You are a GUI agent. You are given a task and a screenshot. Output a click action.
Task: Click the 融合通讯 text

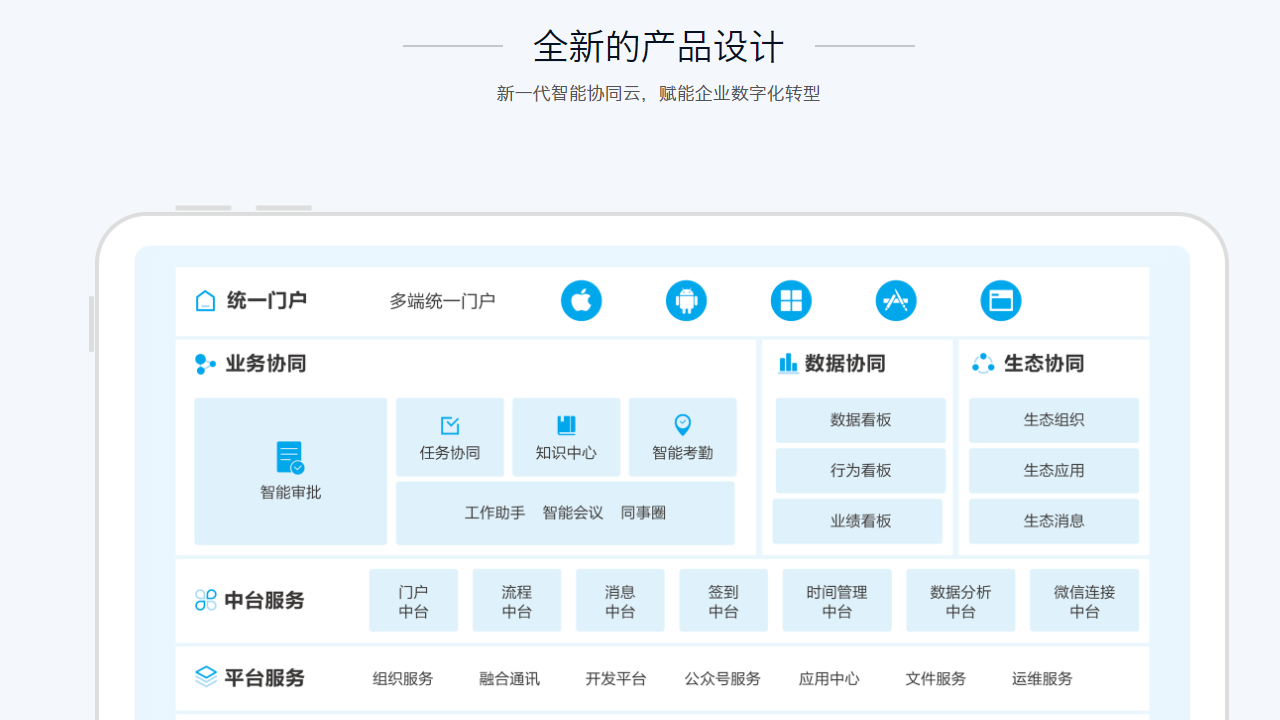(x=509, y=679)
